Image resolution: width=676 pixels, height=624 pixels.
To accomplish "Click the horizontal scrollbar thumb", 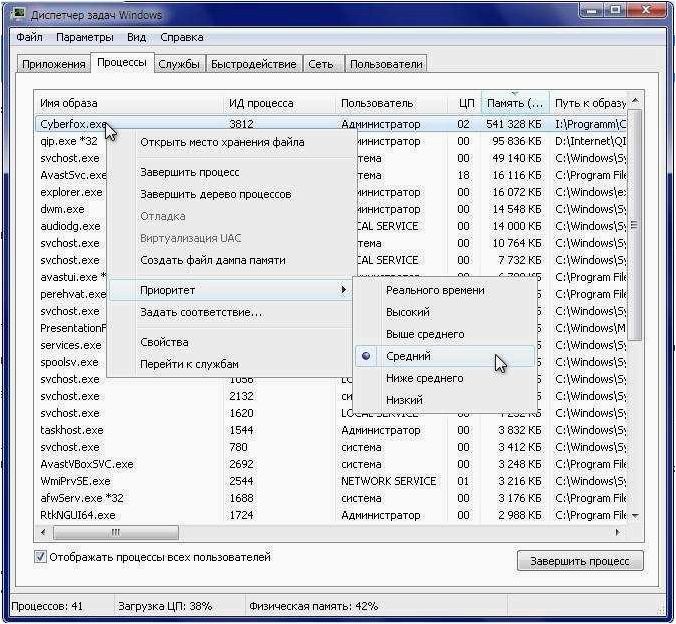I will (116, 532).
